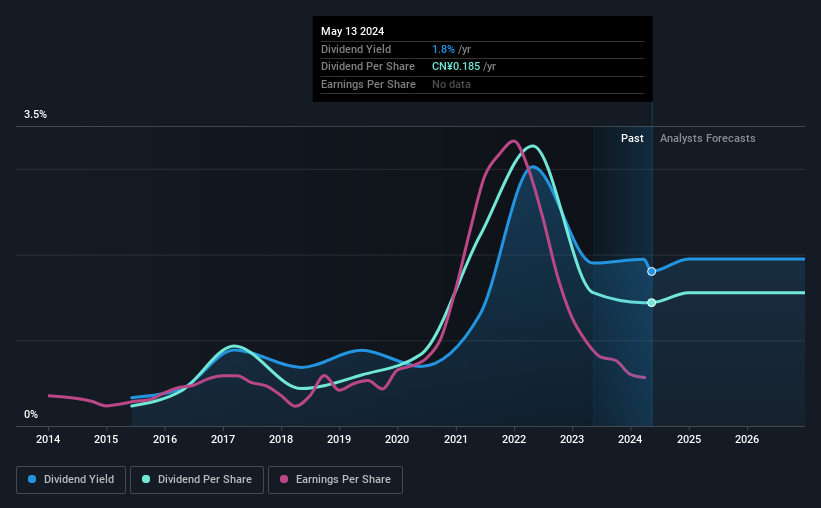Select the 2015 x-axis label
821x508 pixels.
[106, 439]
